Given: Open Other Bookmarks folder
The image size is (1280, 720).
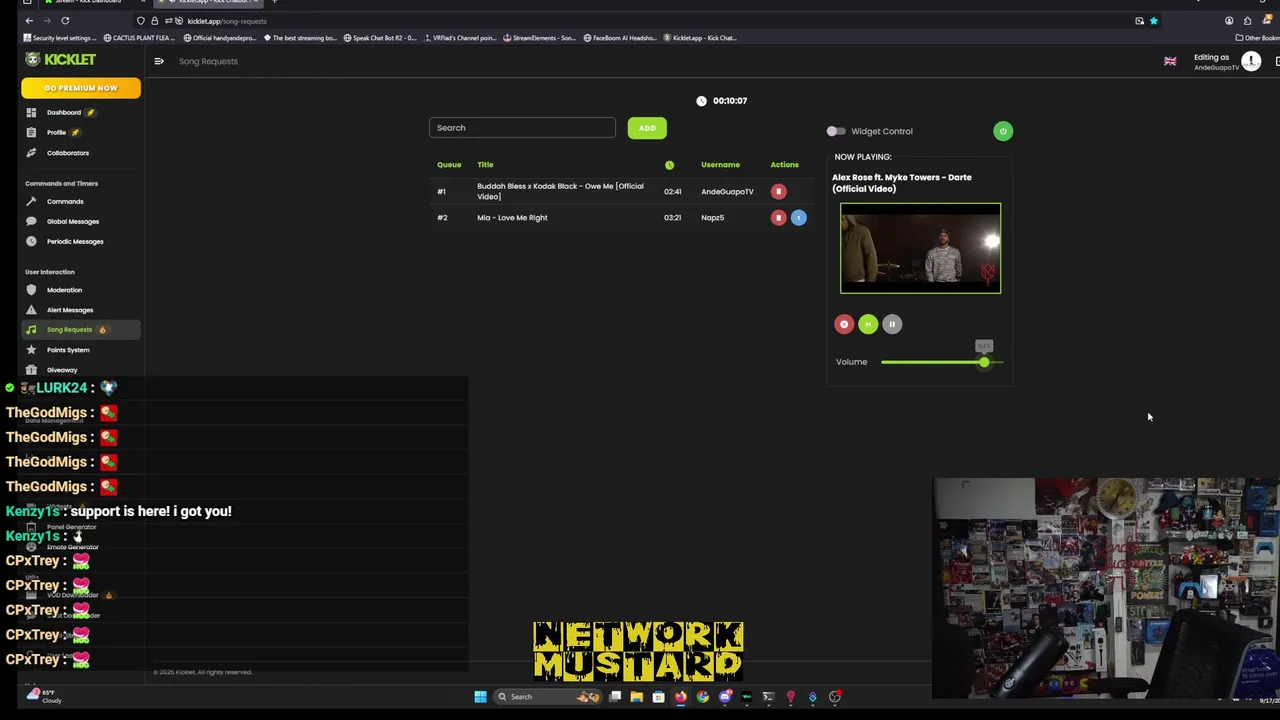Looking at the screenshot, I should (x=1258, y=38).
